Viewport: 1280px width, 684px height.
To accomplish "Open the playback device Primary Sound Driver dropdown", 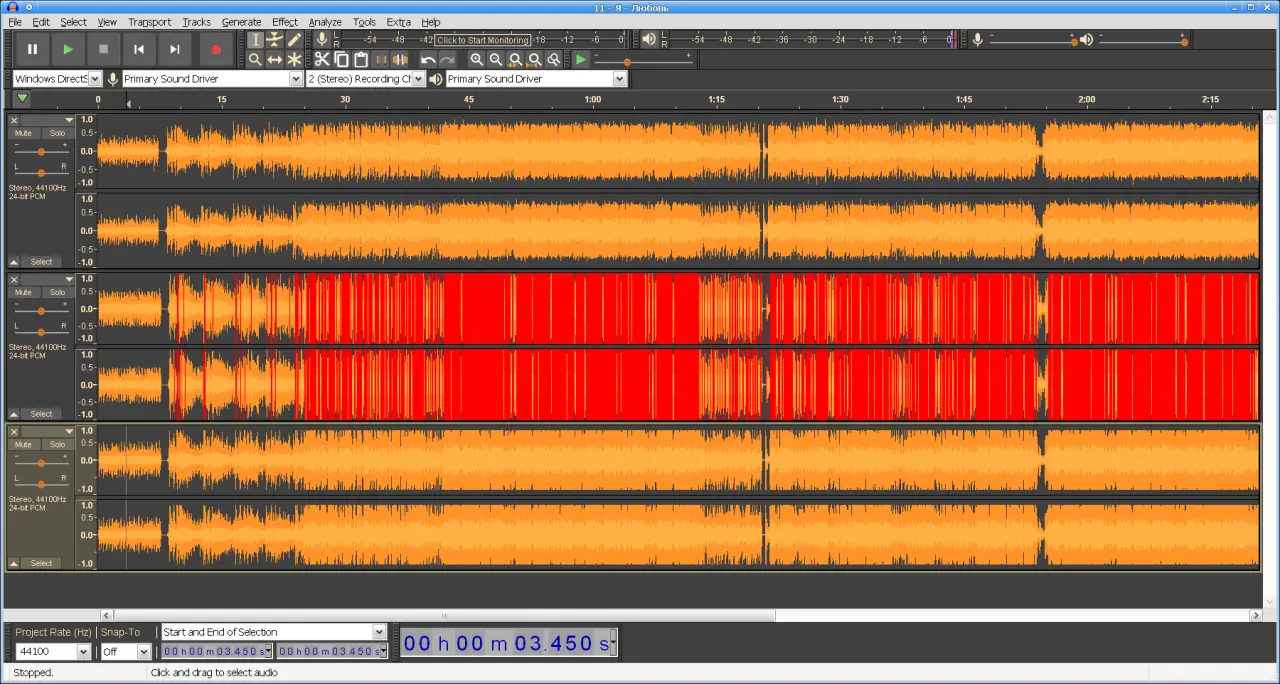I will pos(536,79).
